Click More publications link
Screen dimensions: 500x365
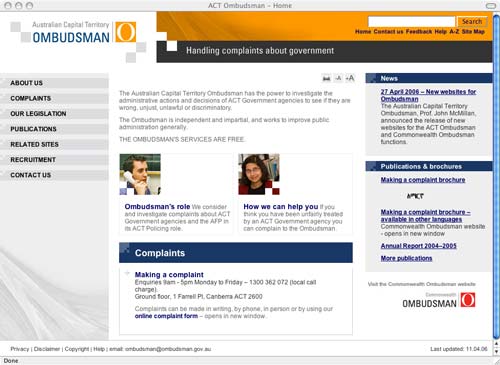(406, 258)
